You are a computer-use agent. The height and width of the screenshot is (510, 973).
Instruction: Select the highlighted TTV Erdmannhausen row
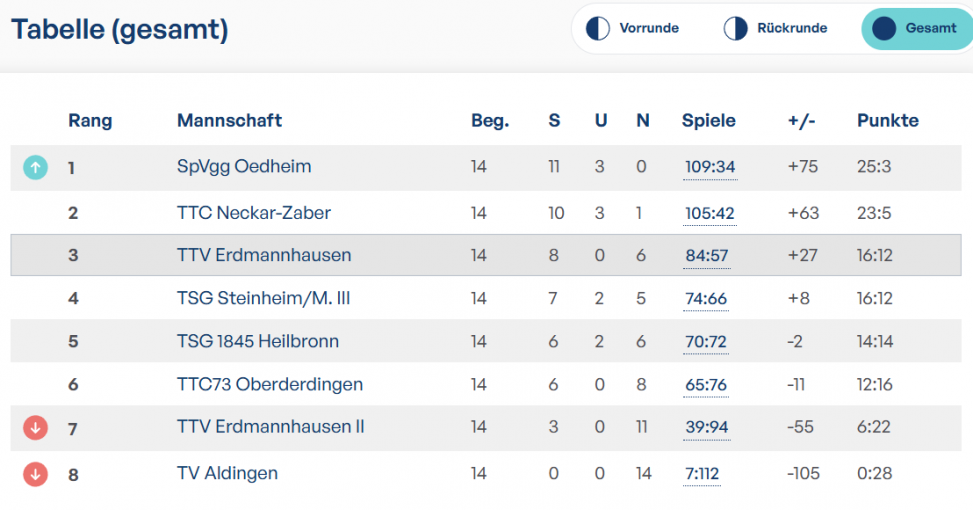point(486,255)
